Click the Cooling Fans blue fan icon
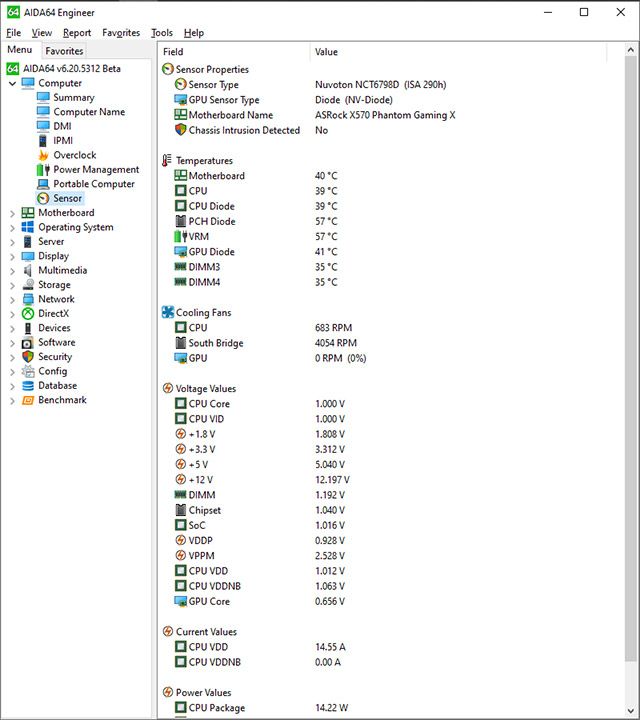 pyautogui.click(x=168, y=312)
